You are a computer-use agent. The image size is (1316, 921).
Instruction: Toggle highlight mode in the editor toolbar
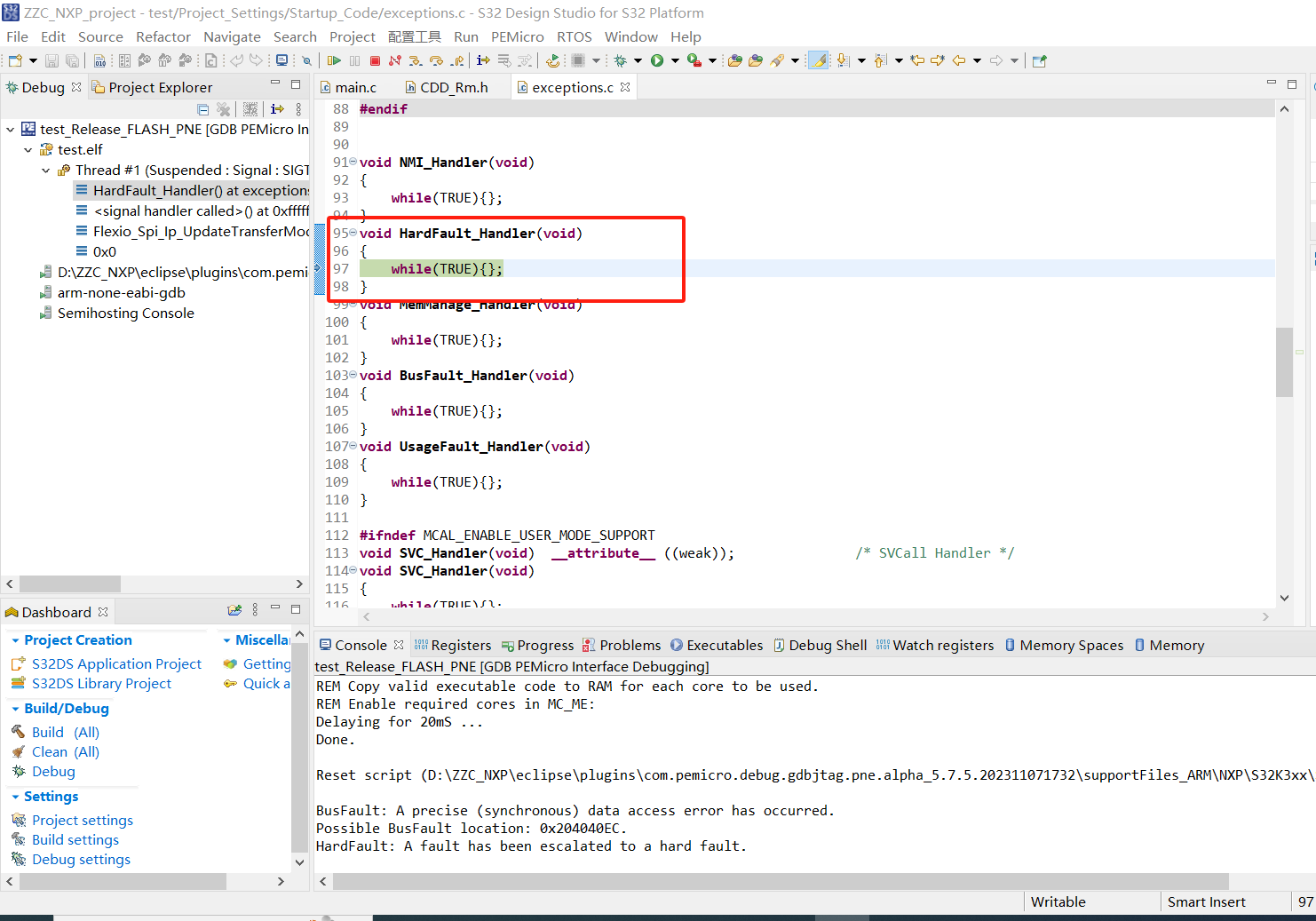click(x=818, y=60)
